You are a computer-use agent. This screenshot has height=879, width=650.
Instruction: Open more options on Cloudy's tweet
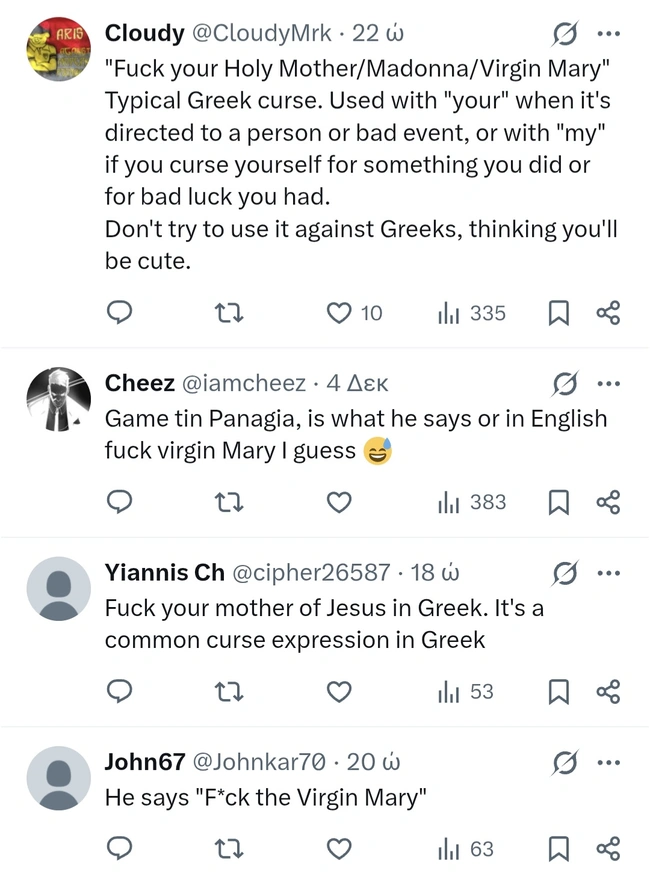pos(608,33)
